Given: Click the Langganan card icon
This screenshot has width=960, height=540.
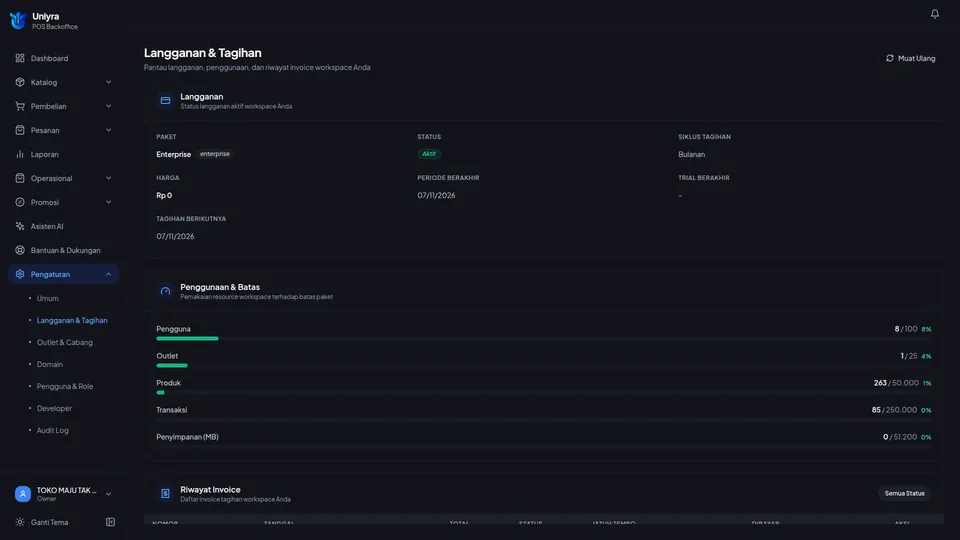Looking at the screenshot, I should click(165, 100).
